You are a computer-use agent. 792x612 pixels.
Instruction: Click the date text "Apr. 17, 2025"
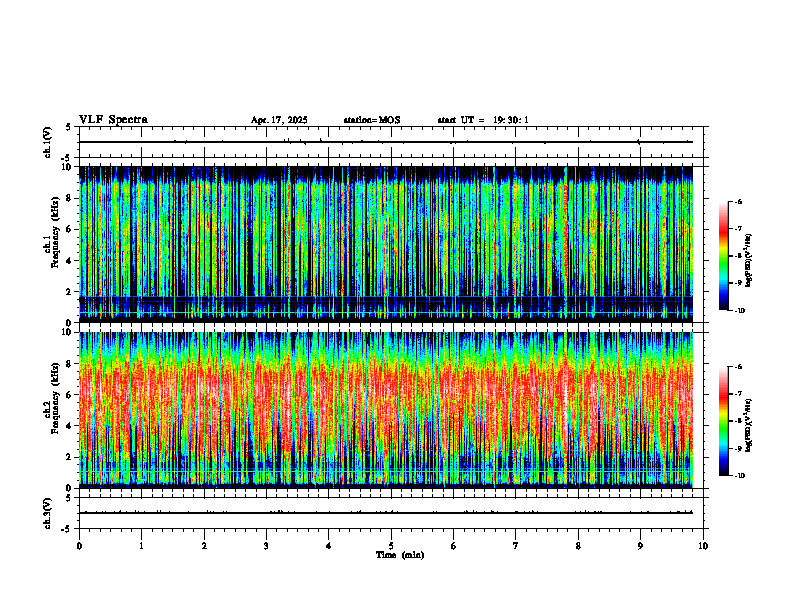279,120
